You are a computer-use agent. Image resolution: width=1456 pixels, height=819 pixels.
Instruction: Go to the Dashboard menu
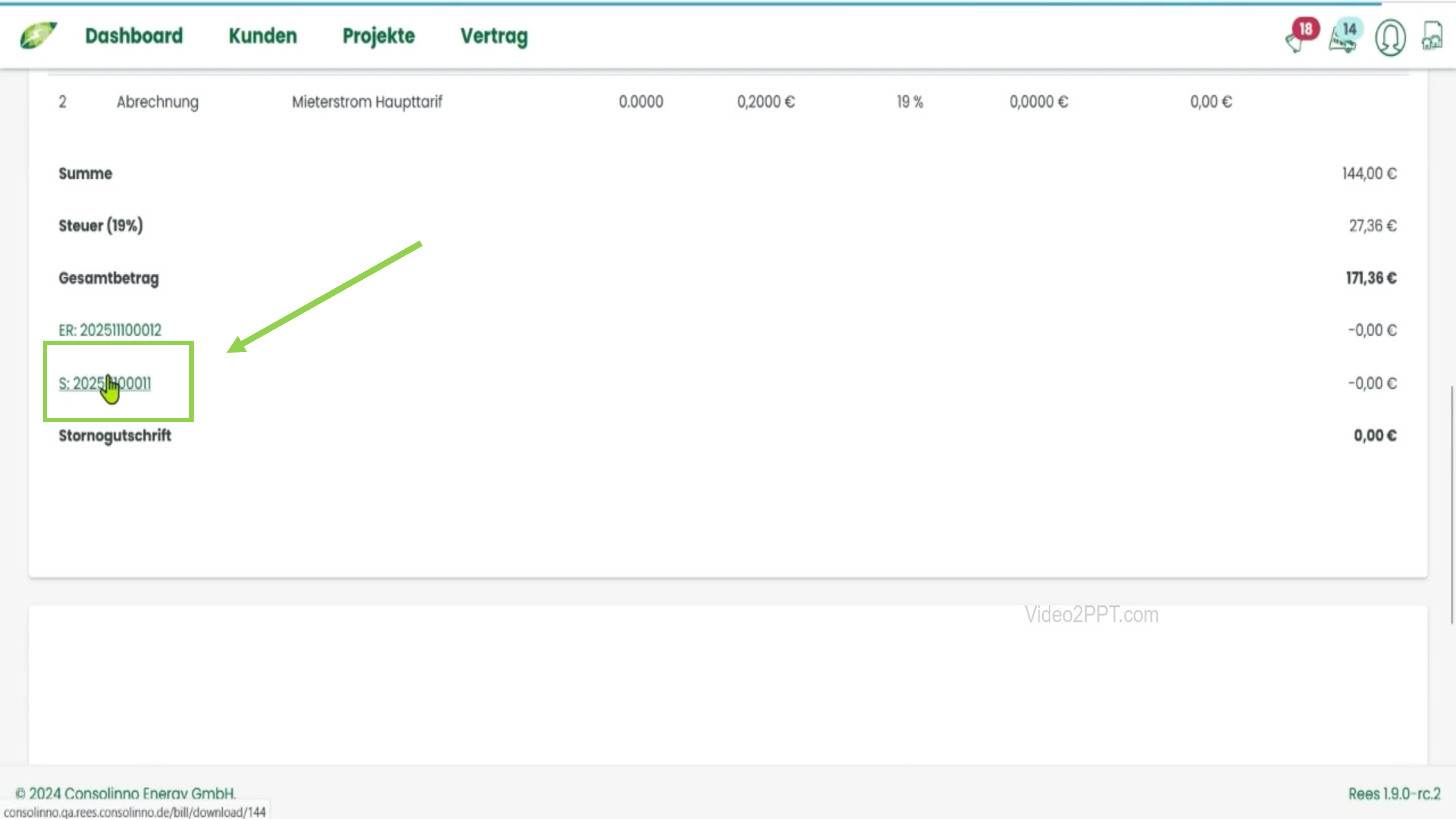point(134,36)
